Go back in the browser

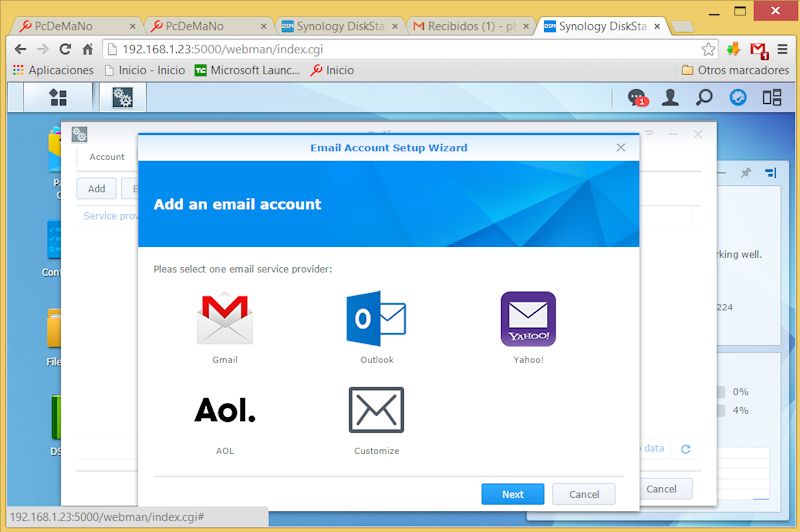20,49
